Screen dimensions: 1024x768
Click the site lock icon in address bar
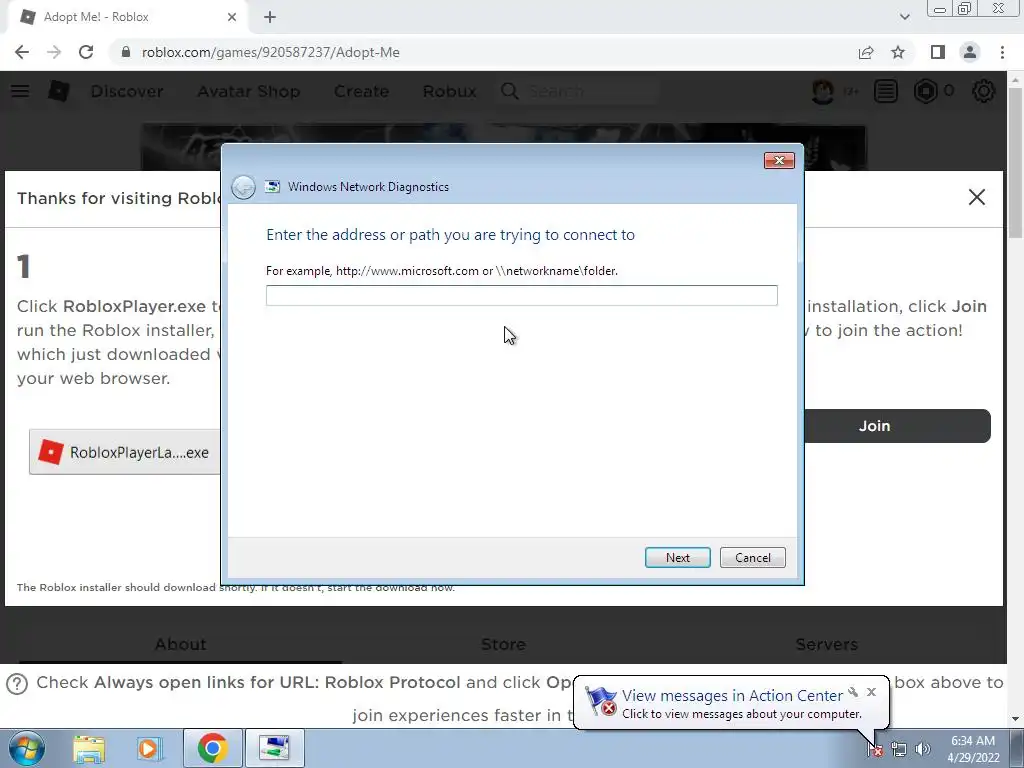coord(126,52)
